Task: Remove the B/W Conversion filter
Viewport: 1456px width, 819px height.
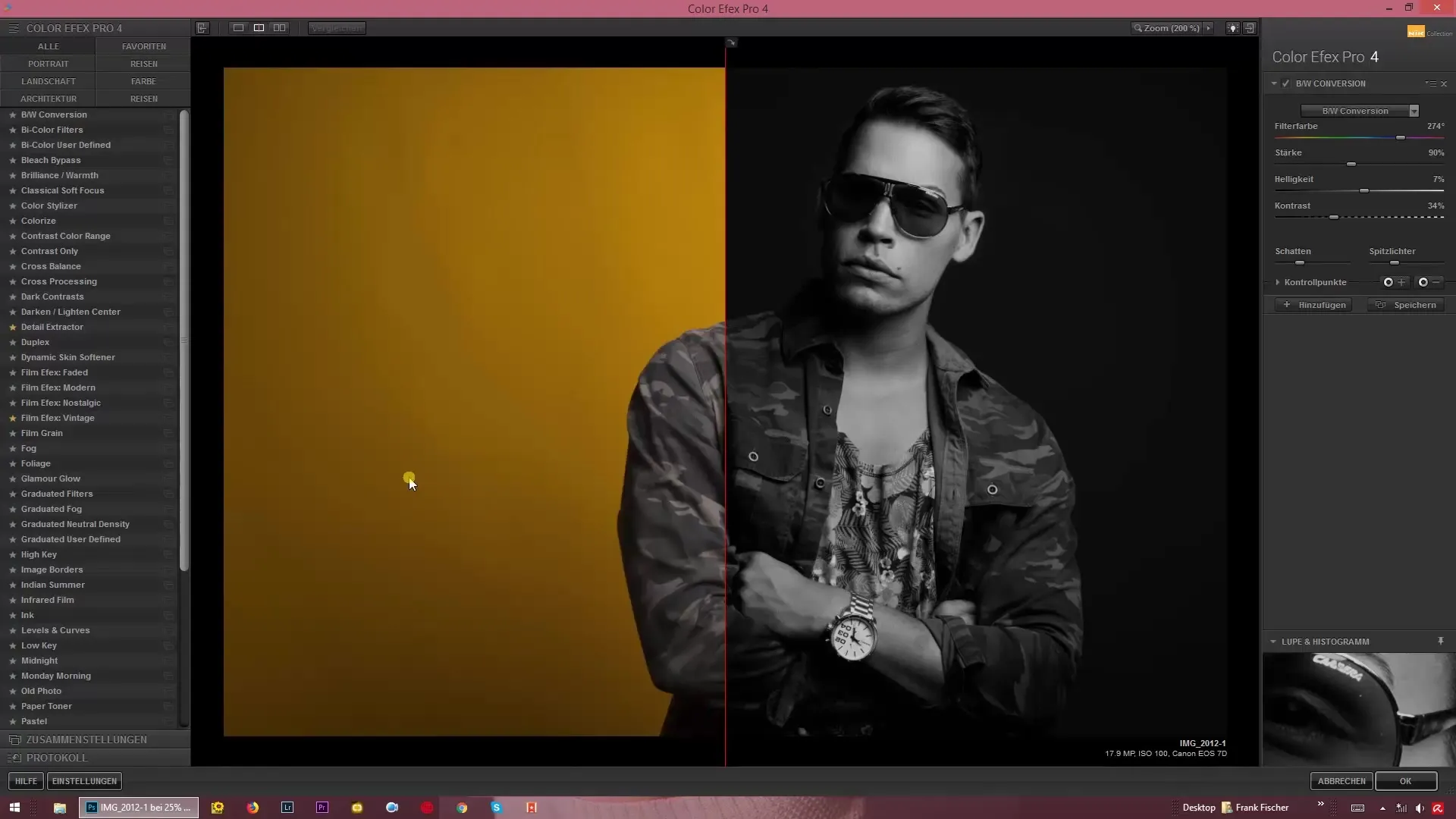Action: click(1444, 83)
